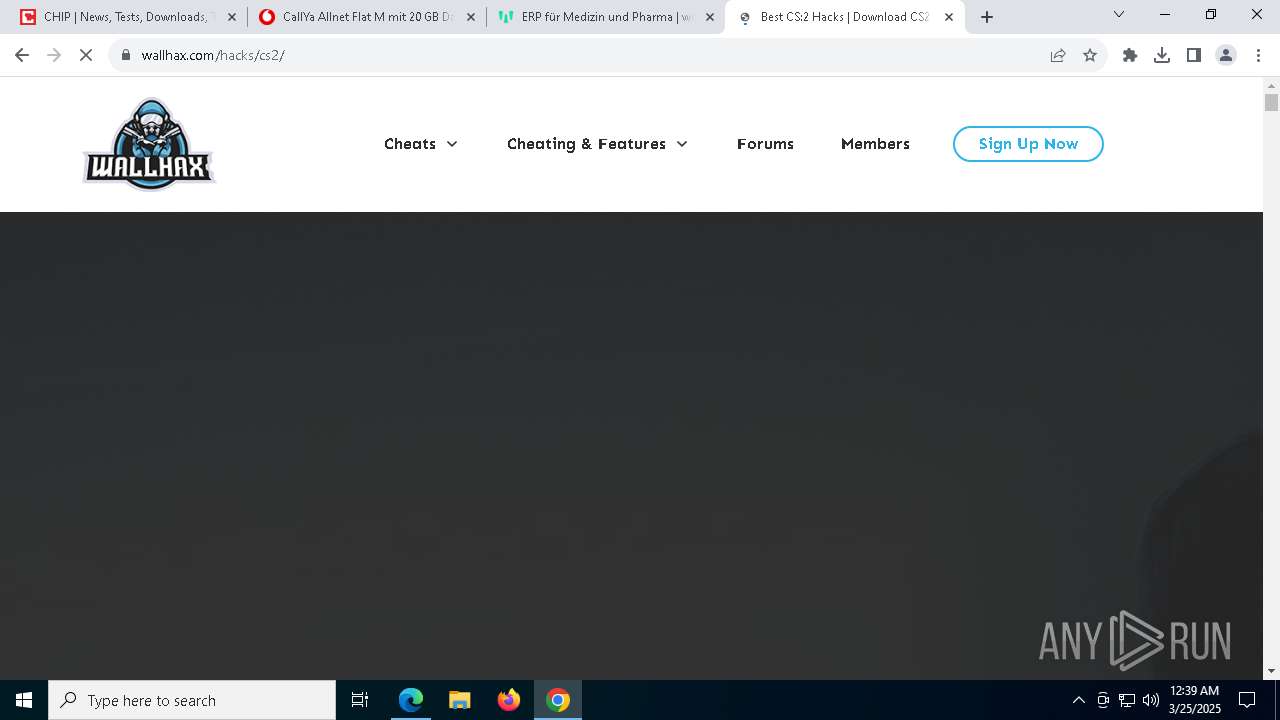
Task: Open the notification center icon
Action: pos(1247,700)
